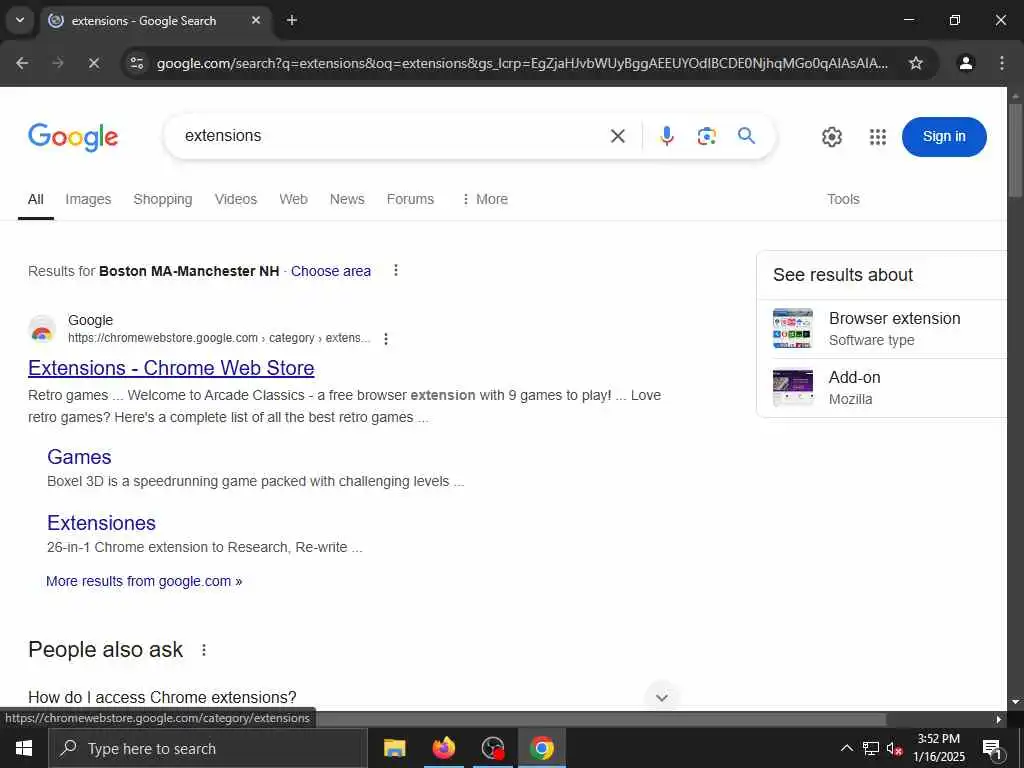The width and height of the screenshot is (1024, 768).
Task: Open 'About this result' for Chrome Web Store
Action: pos(386,338)
